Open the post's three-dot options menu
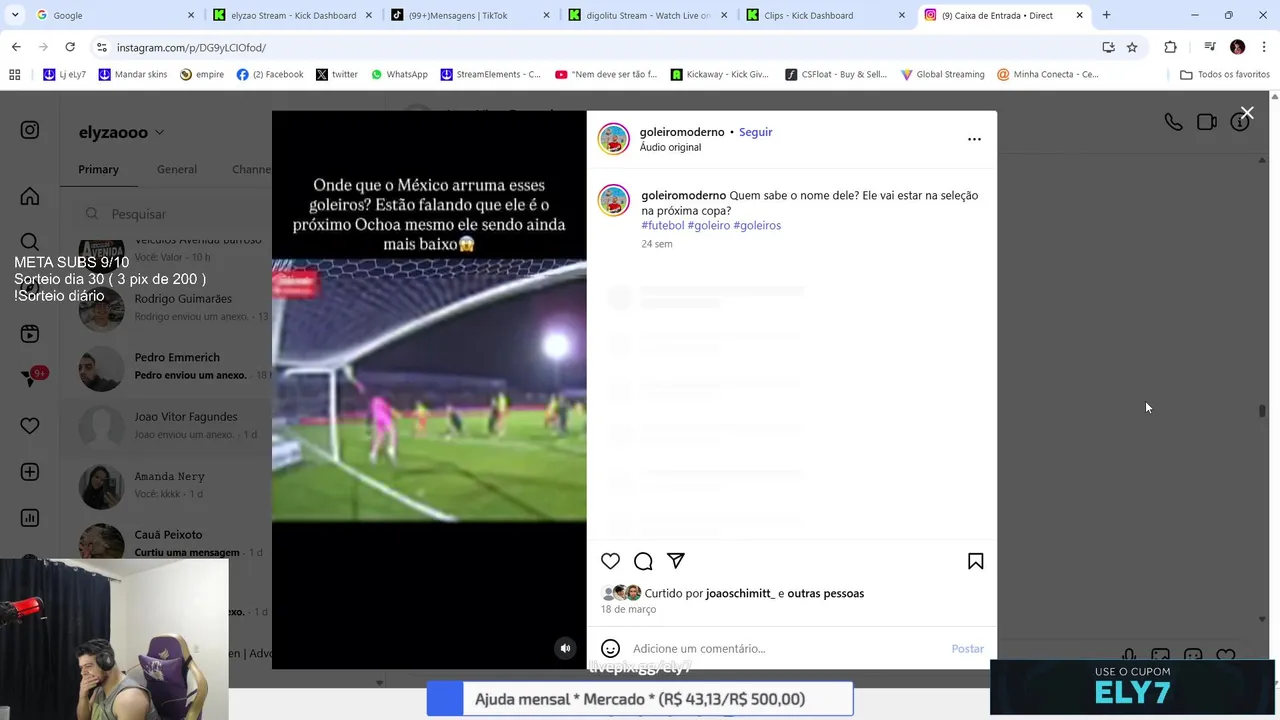 click(x=974, y=139)
